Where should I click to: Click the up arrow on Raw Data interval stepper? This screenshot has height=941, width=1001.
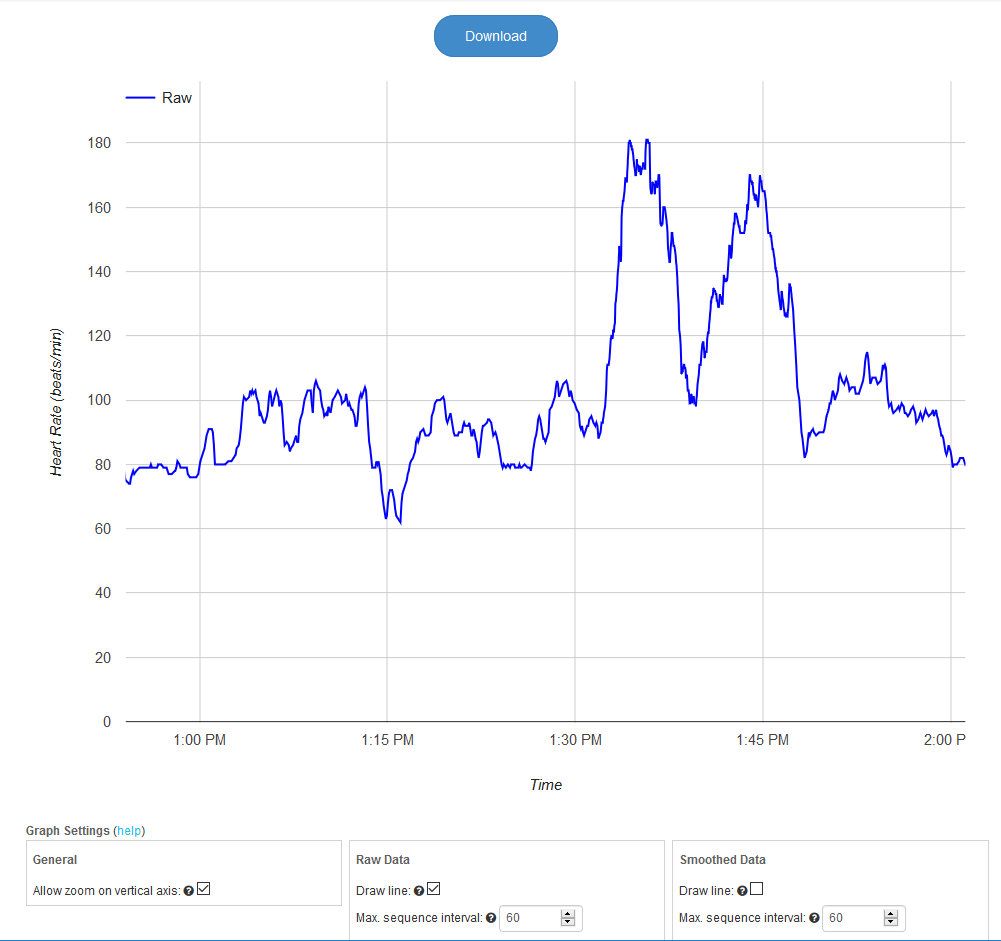(x=568, y=912)
